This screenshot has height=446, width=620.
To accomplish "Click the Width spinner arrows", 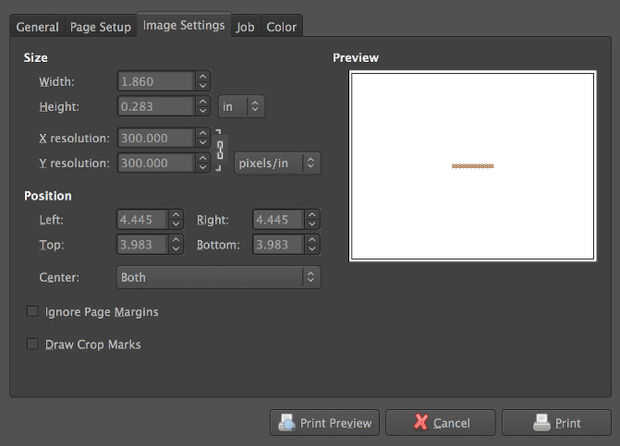I will point(203,81).
